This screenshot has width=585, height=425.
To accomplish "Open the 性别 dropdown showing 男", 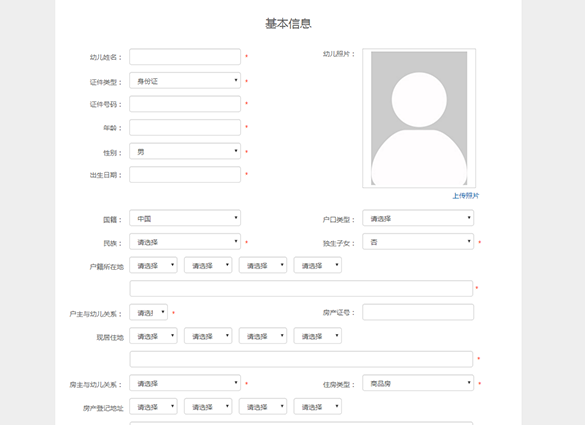I will pyautogui.click(x=185, y=151).
